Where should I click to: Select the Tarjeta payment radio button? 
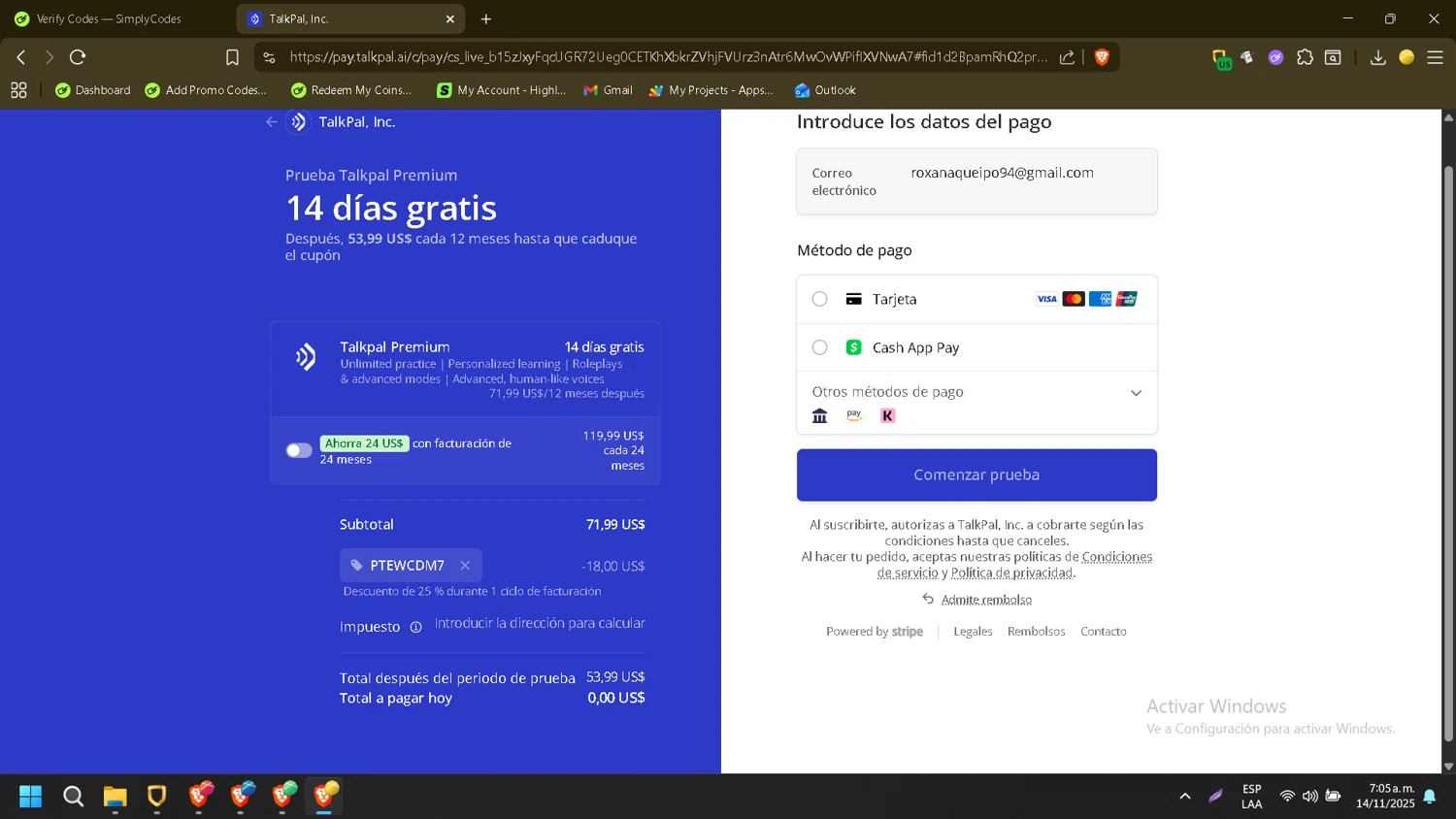tap(820, 299)
